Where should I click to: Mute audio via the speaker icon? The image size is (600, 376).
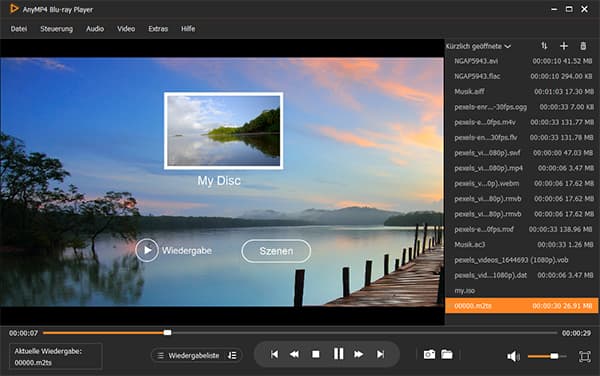513,356
